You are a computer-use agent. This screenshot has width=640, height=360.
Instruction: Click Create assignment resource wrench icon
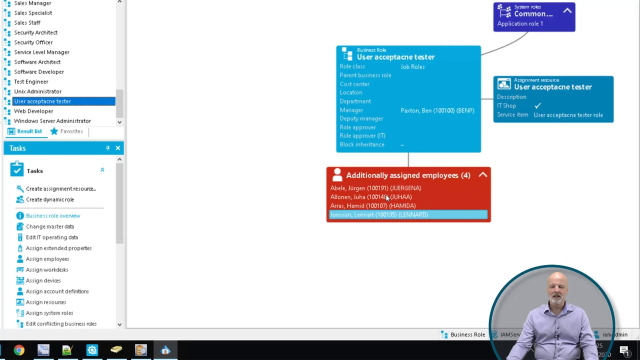tap(20, 189)
